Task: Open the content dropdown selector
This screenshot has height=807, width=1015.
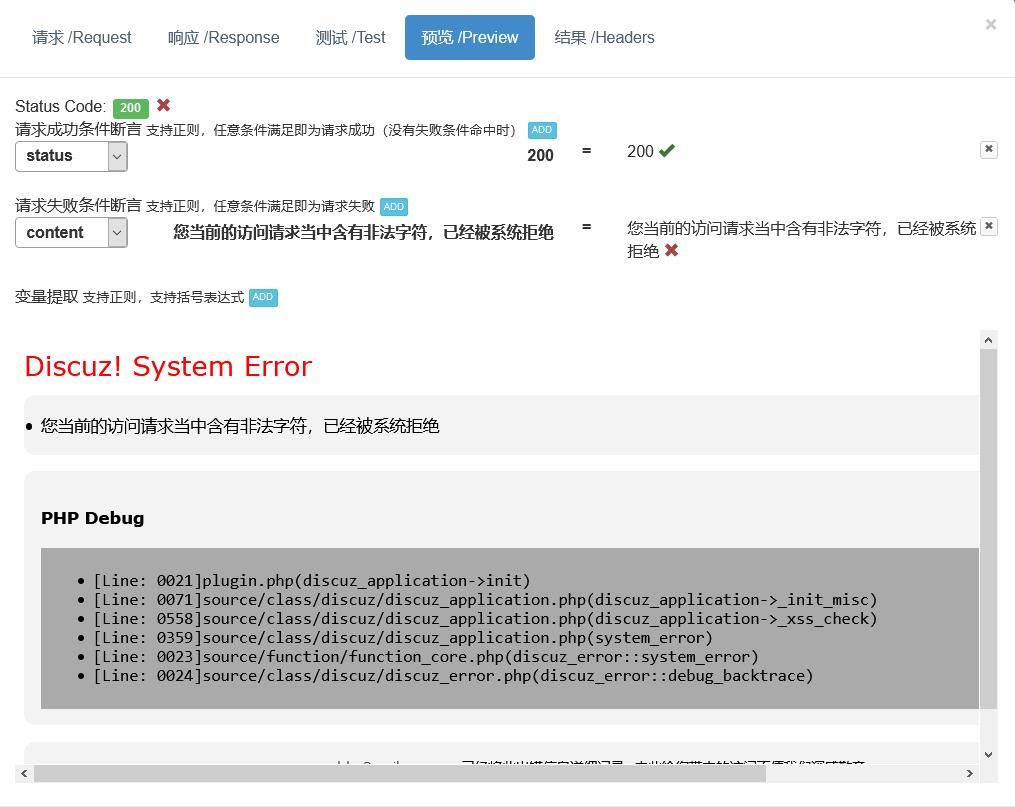Action: click(x=71, y=233)
